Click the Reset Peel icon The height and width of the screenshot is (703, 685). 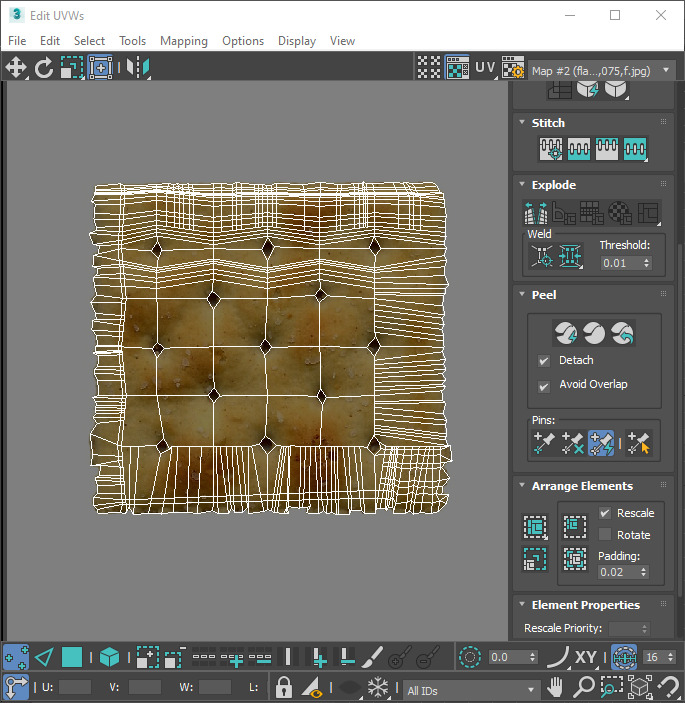(623, 333)
